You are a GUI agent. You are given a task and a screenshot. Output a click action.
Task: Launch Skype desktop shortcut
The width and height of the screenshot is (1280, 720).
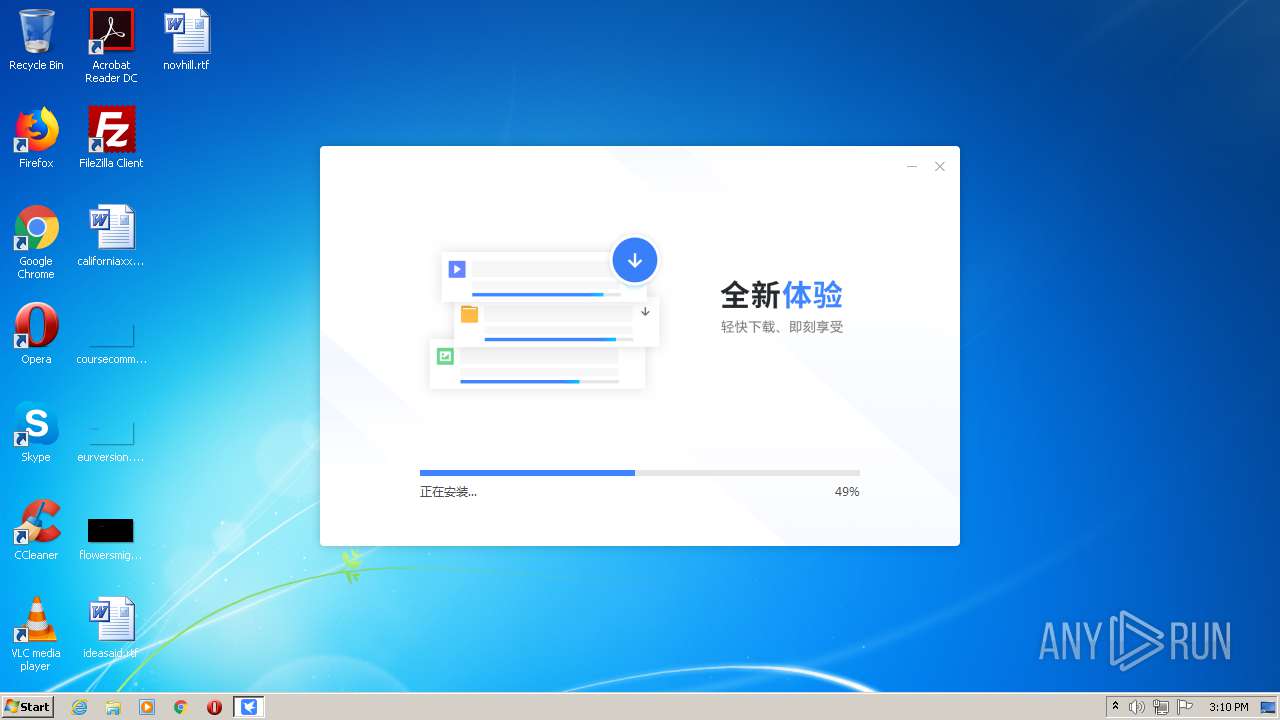(x=36, y=432)
